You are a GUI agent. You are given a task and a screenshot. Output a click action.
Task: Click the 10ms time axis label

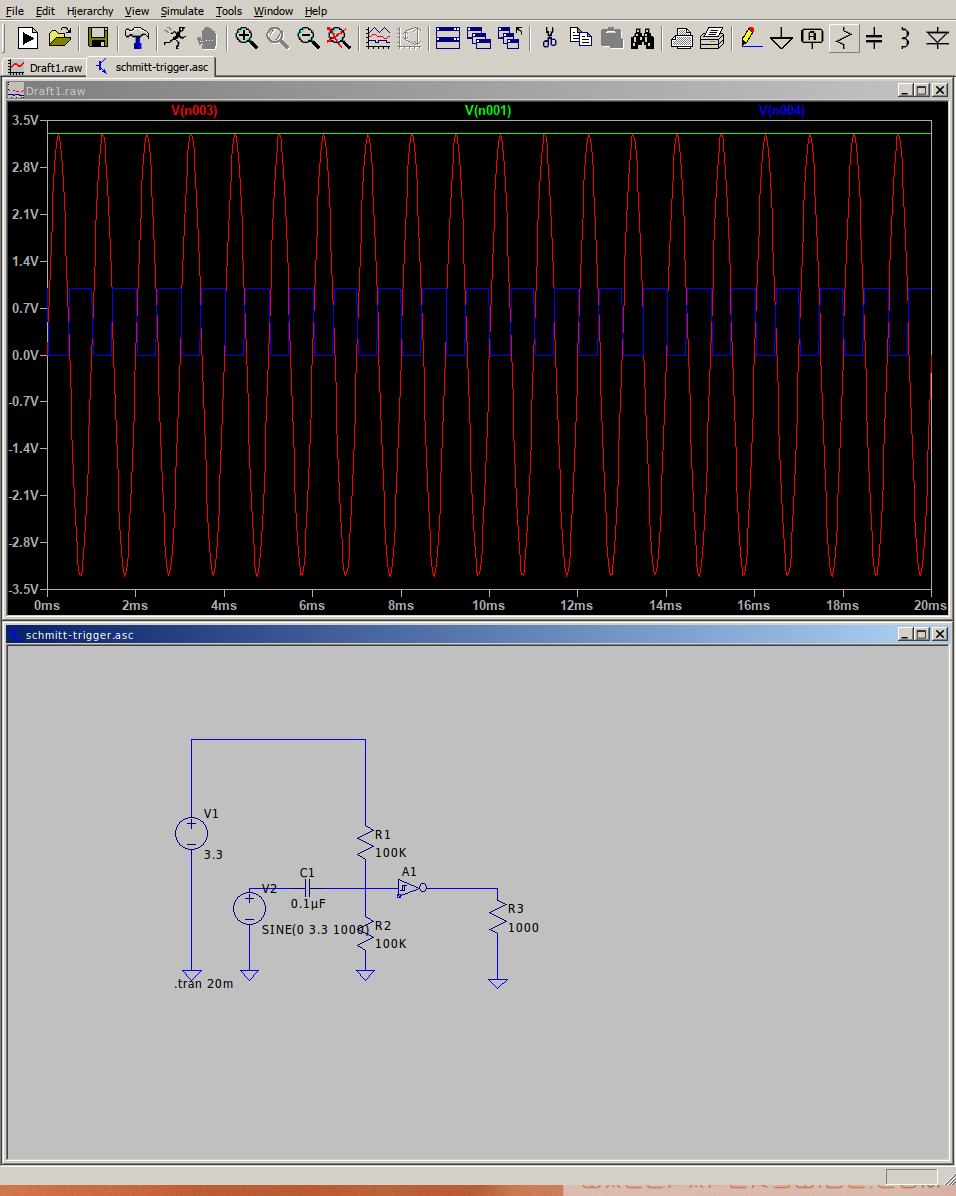488,606
